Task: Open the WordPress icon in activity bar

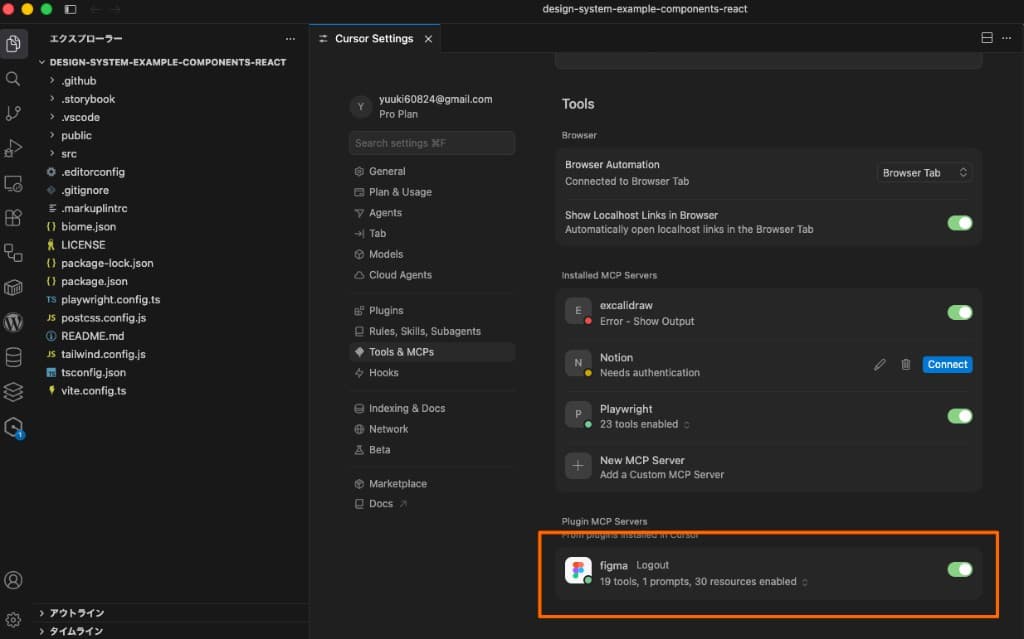Action: [13, 322]
